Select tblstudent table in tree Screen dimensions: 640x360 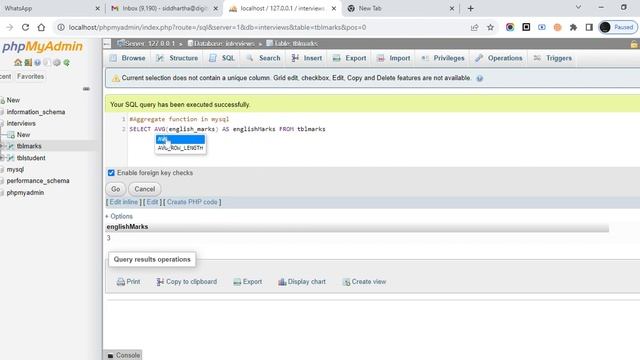click(31, 158)
